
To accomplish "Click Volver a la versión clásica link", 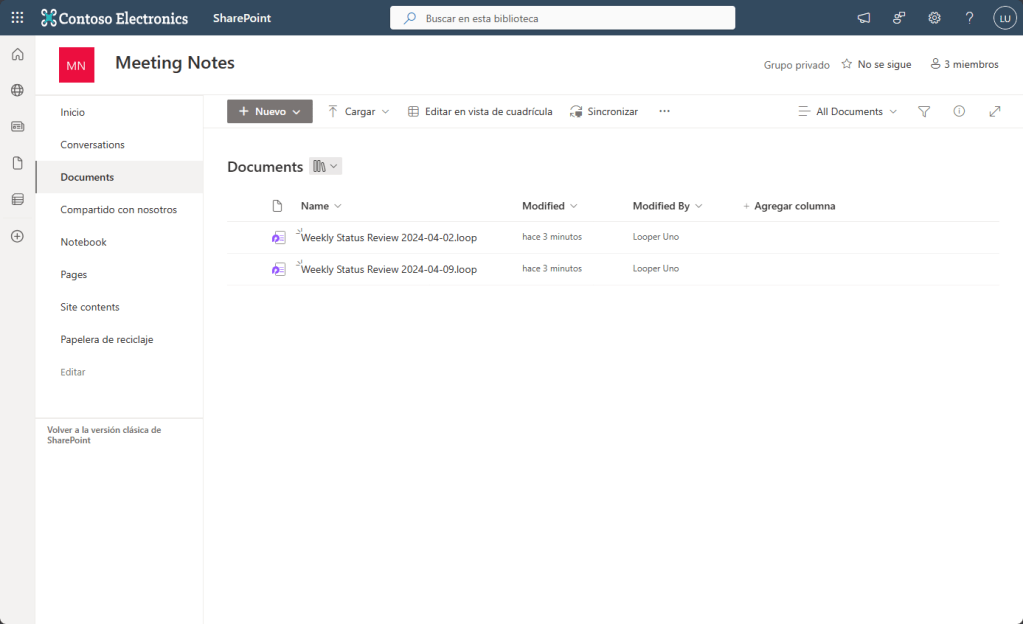I will click(103, 435).
